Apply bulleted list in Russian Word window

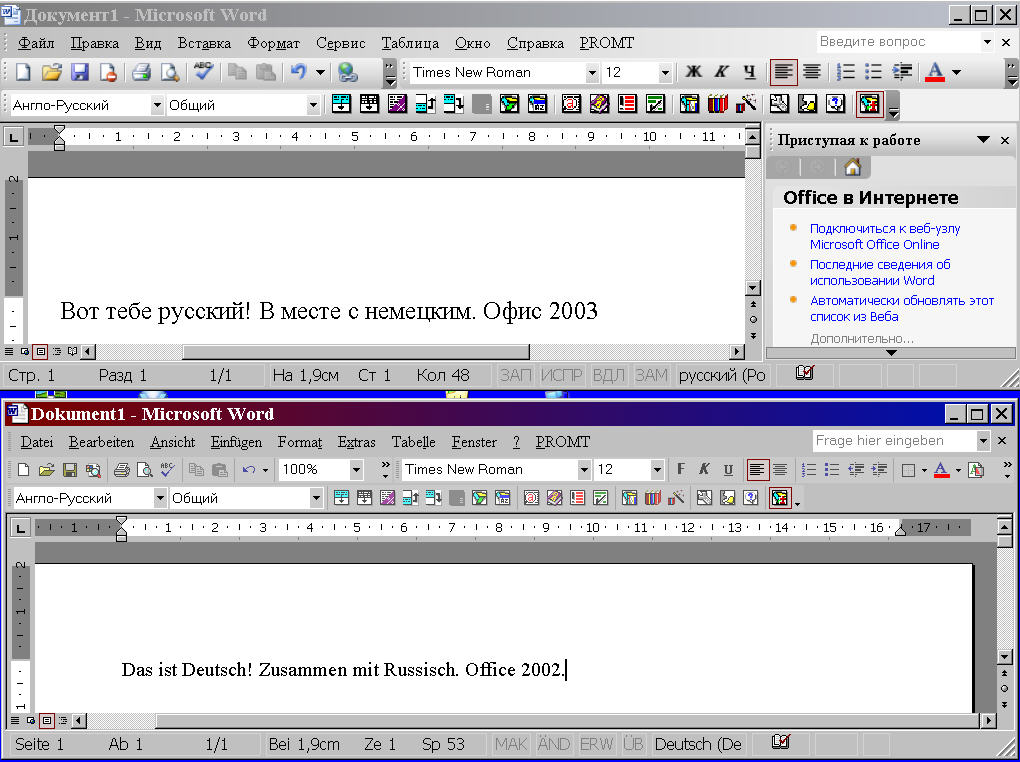873,72
